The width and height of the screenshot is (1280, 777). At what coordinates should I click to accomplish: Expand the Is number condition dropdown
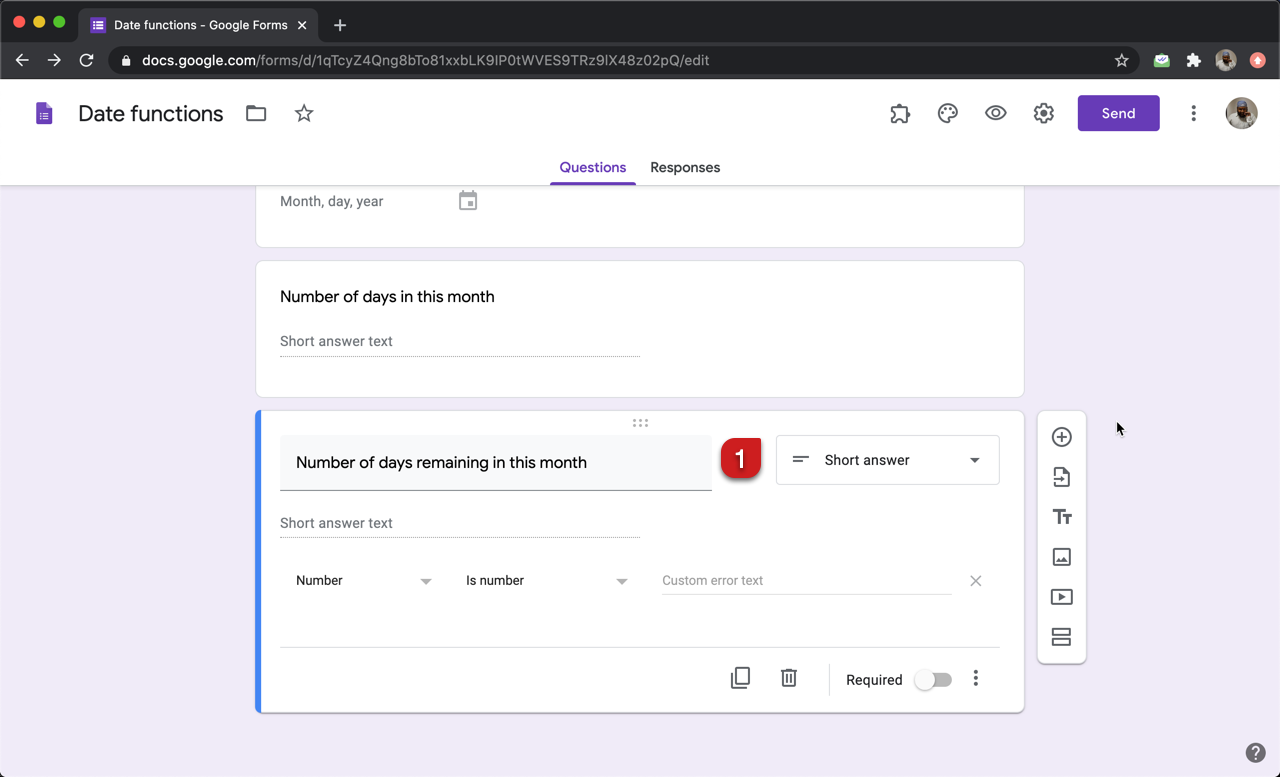point(548,580)
